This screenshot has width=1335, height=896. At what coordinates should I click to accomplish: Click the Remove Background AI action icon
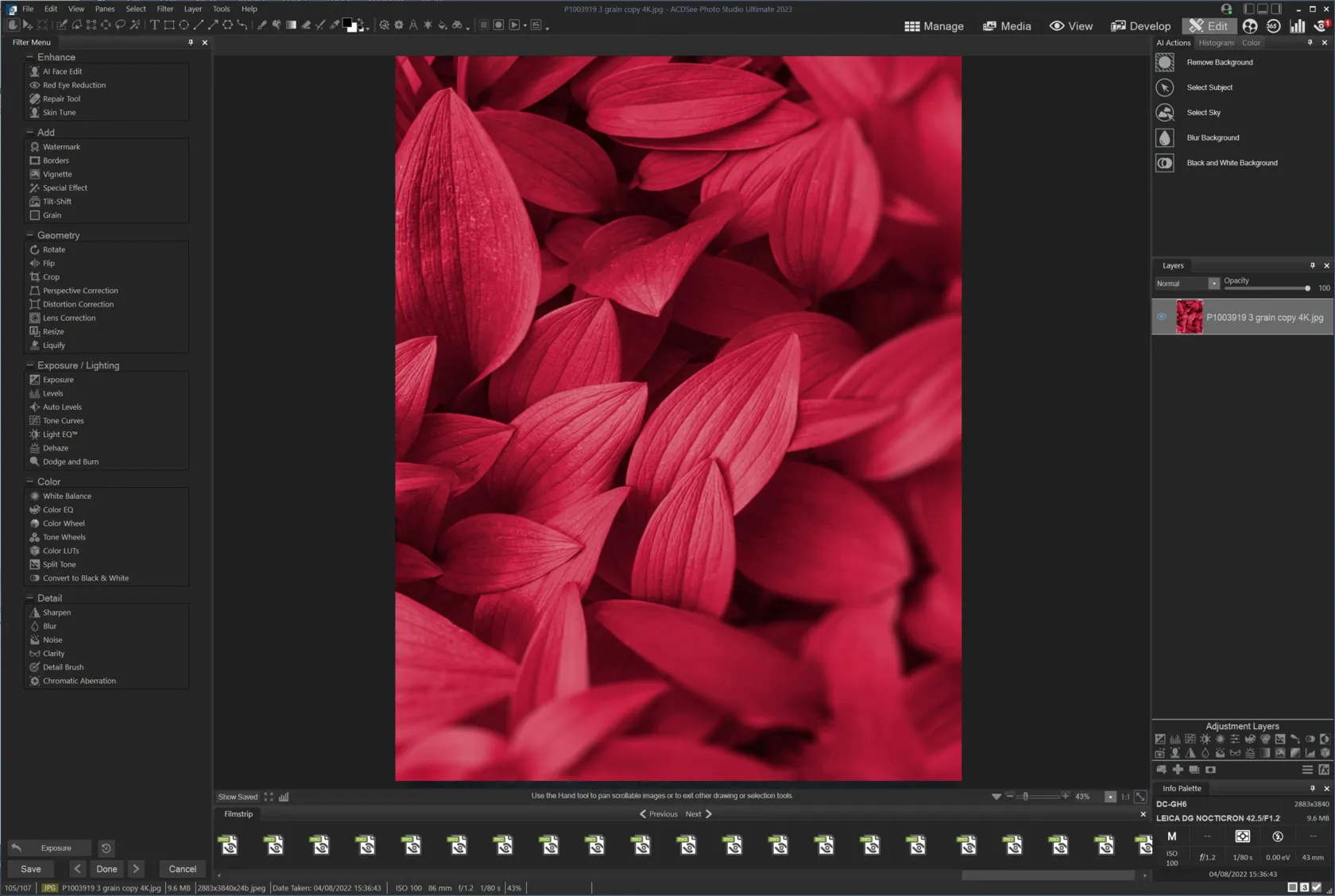pyautogui.click(x=1164, y=63)
